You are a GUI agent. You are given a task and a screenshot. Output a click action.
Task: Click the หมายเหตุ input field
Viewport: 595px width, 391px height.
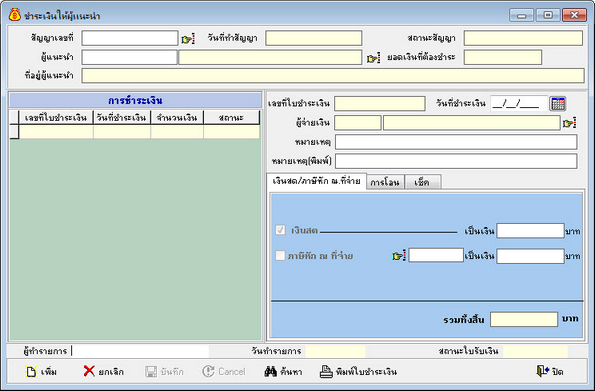coord(456,142)
